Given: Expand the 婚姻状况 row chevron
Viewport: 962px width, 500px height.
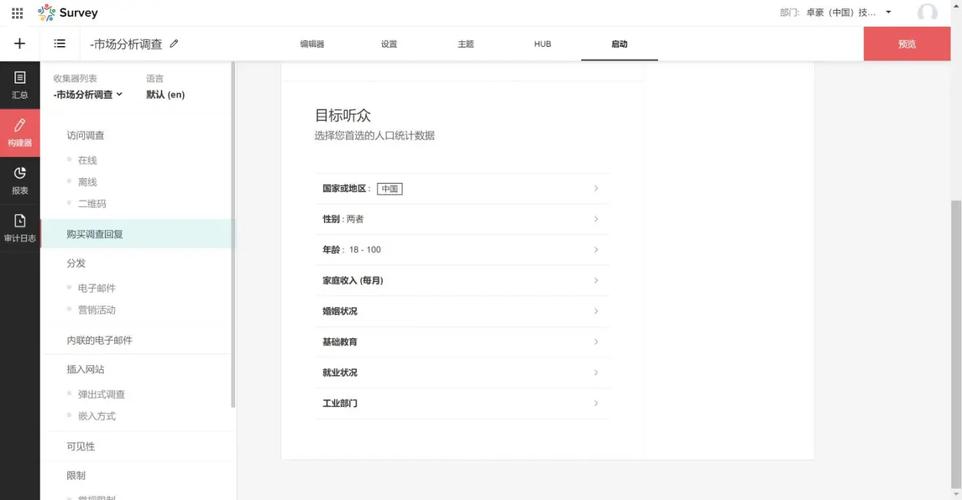Looking at the screenshot, I should [x=596, y=311].
